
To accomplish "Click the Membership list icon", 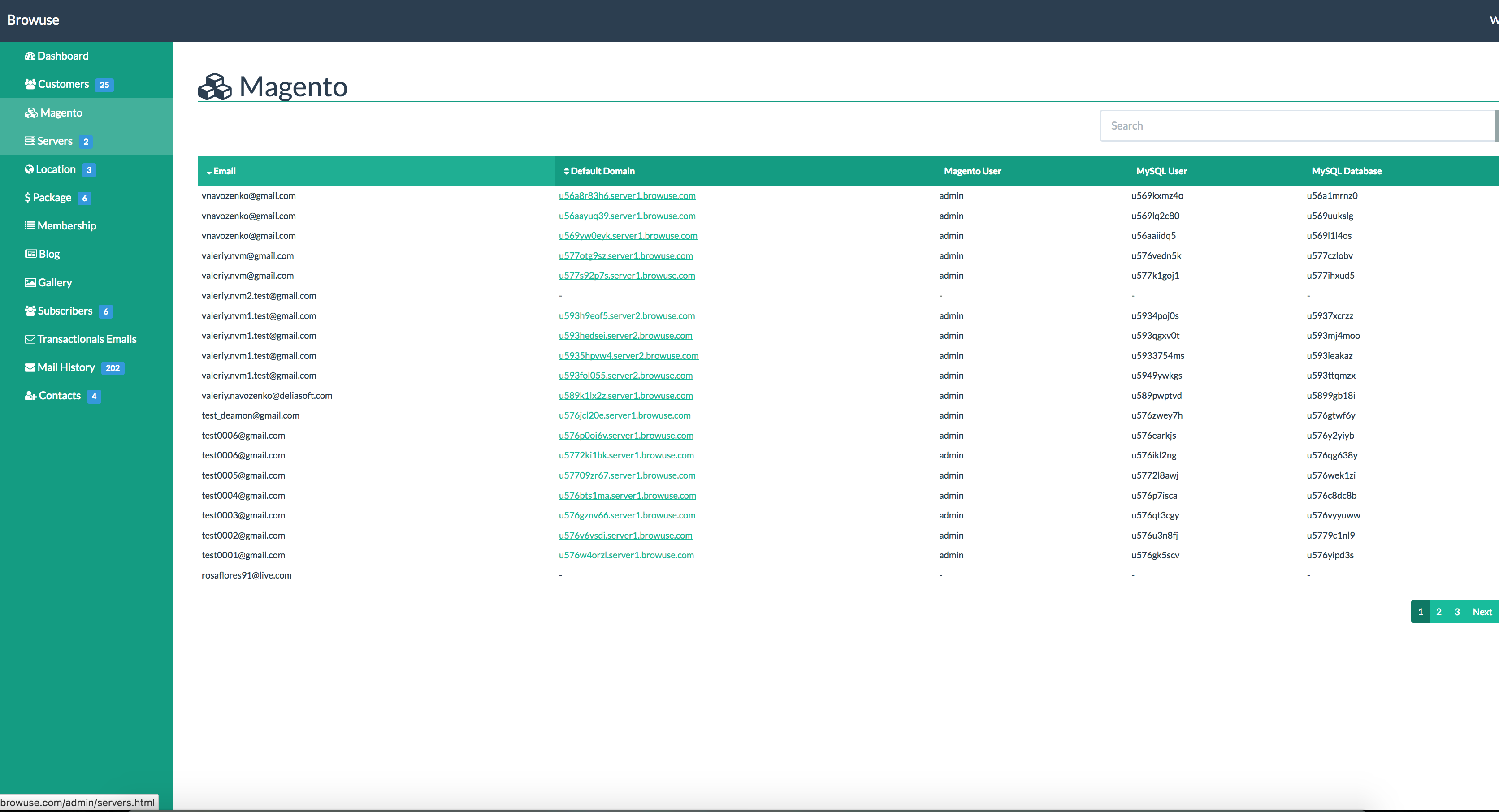I will tap(30, 226).
